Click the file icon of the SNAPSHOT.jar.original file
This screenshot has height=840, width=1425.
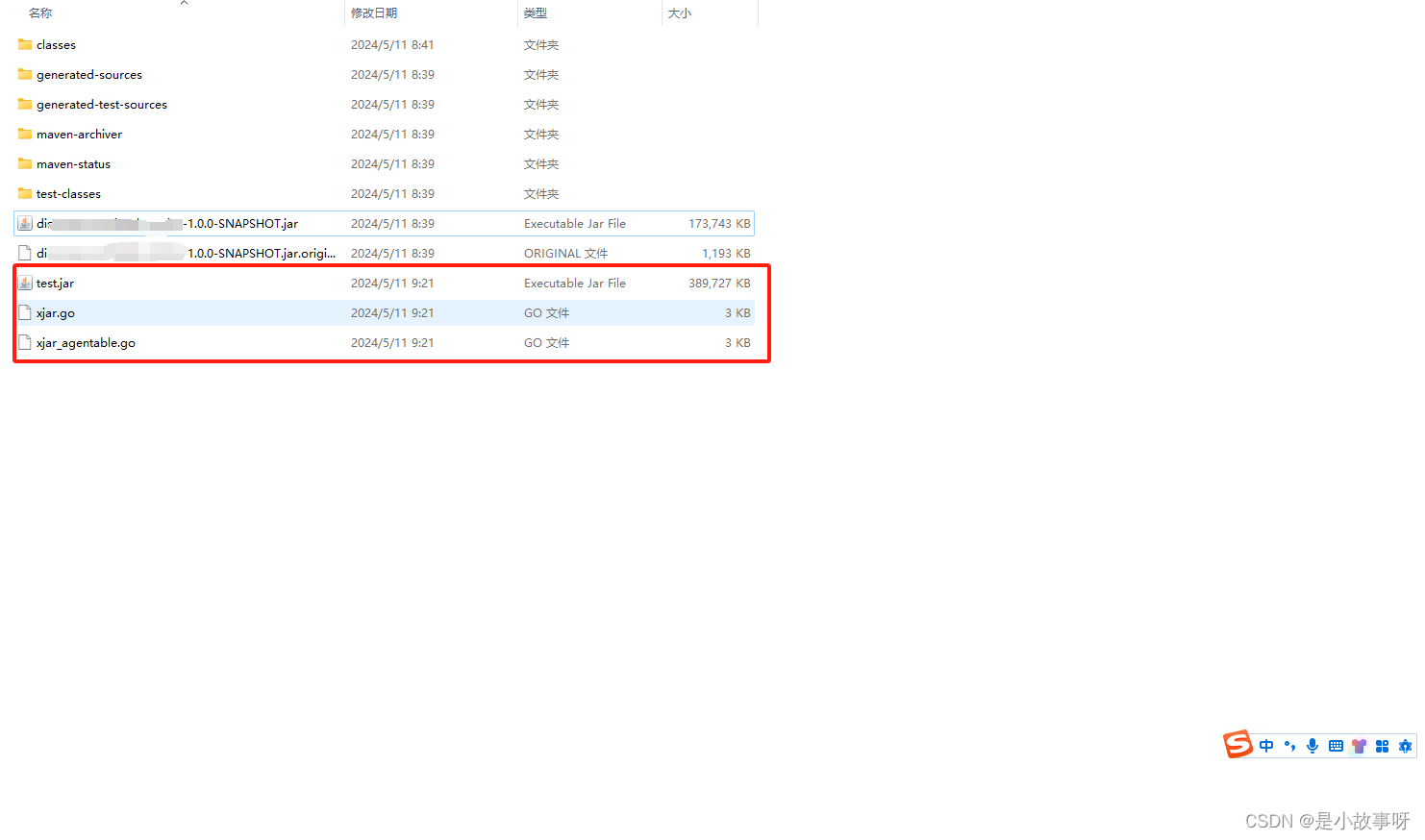pos(25,253)
